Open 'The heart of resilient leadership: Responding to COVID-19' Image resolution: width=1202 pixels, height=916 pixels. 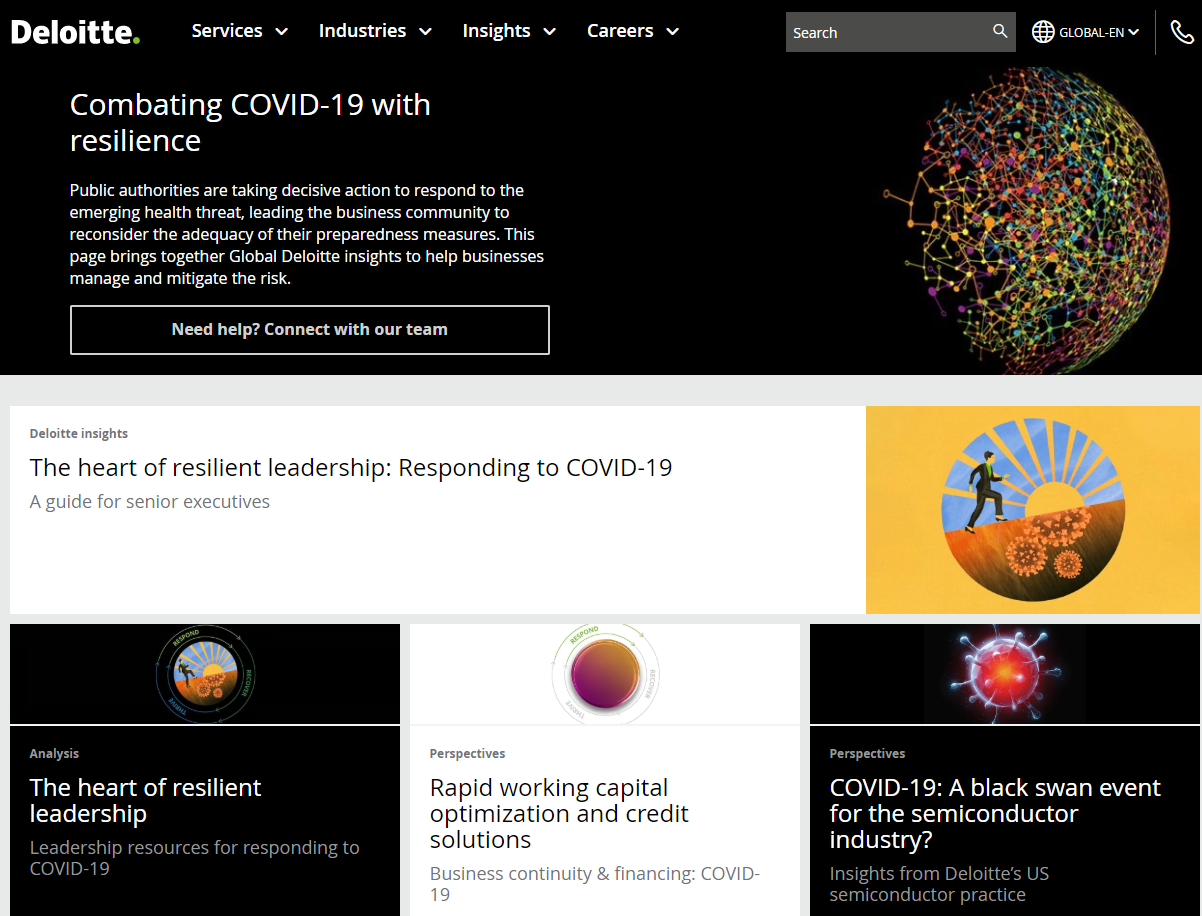pos(351,467)
